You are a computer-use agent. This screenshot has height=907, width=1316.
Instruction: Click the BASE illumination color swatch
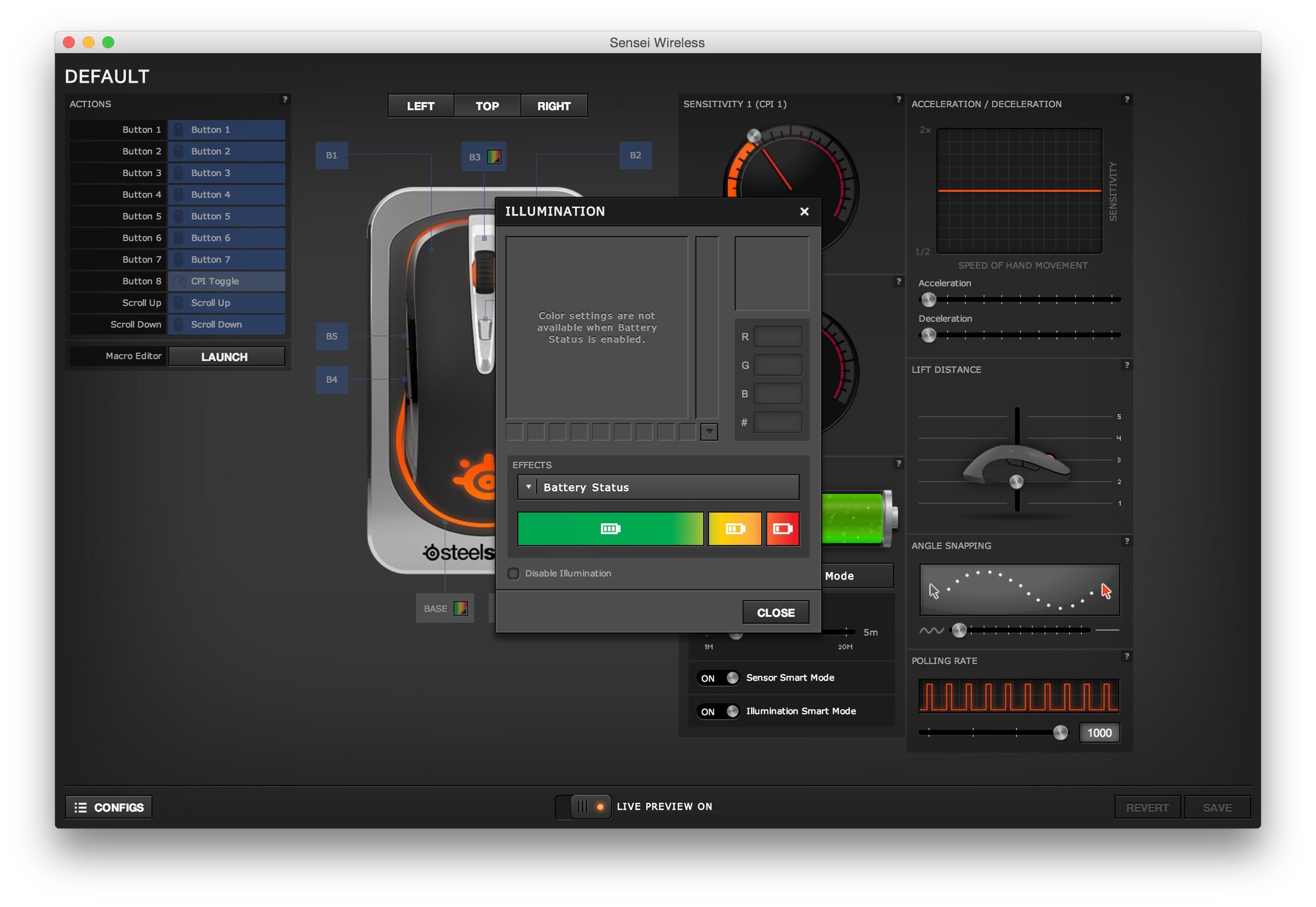(460, 609)
